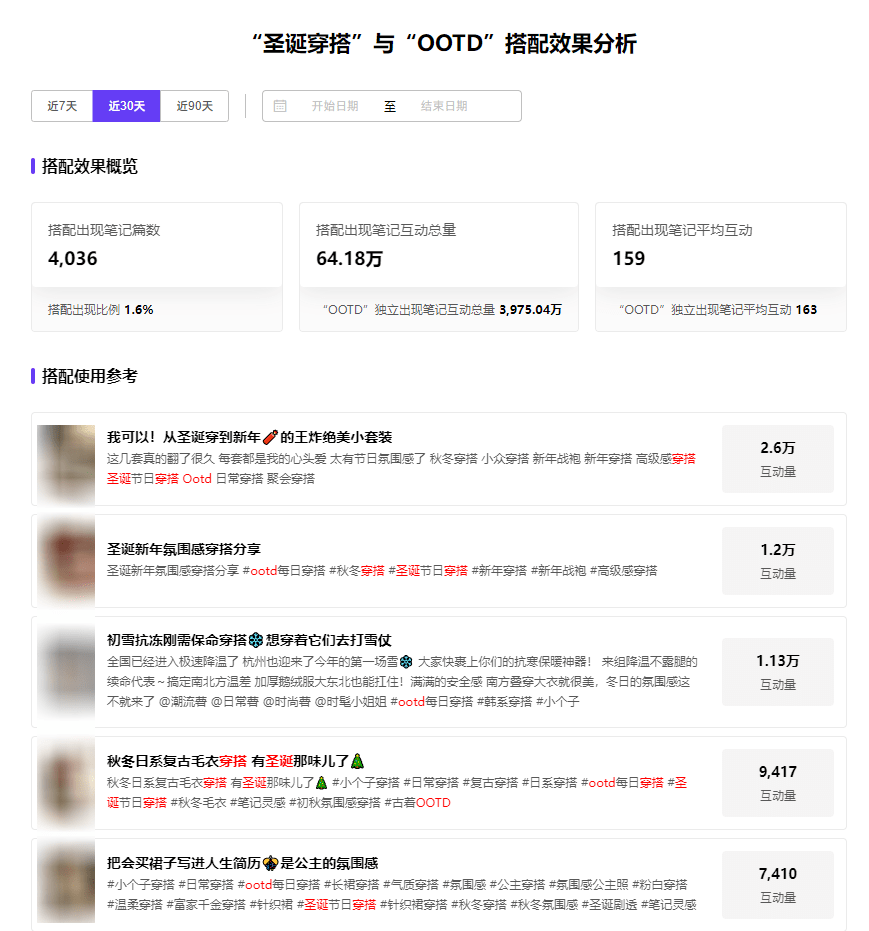
Task: Open note title 秋冬日系复古毛衣穿搭
Action: tap(236, 761)
